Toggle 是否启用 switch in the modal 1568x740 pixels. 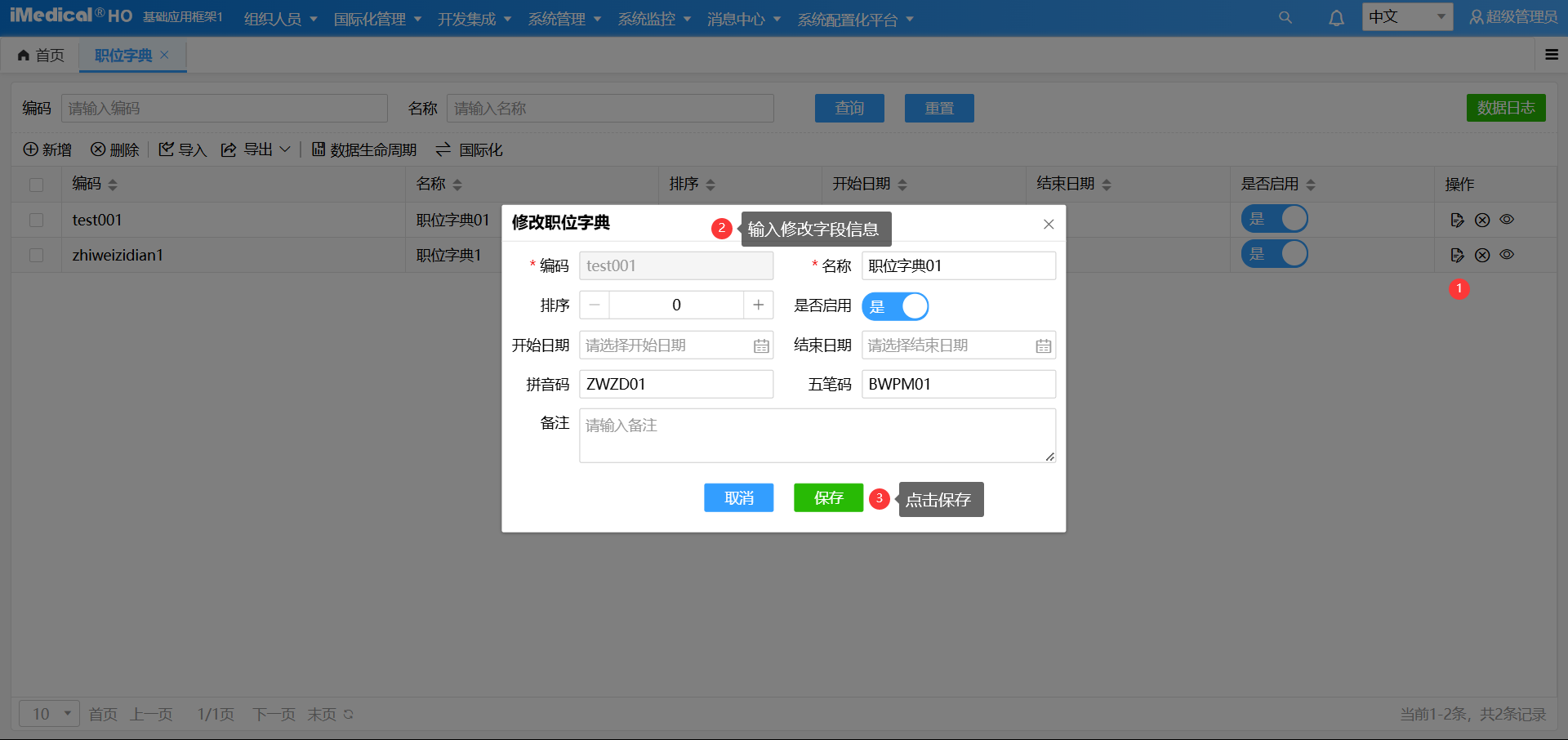click(895, 305)
